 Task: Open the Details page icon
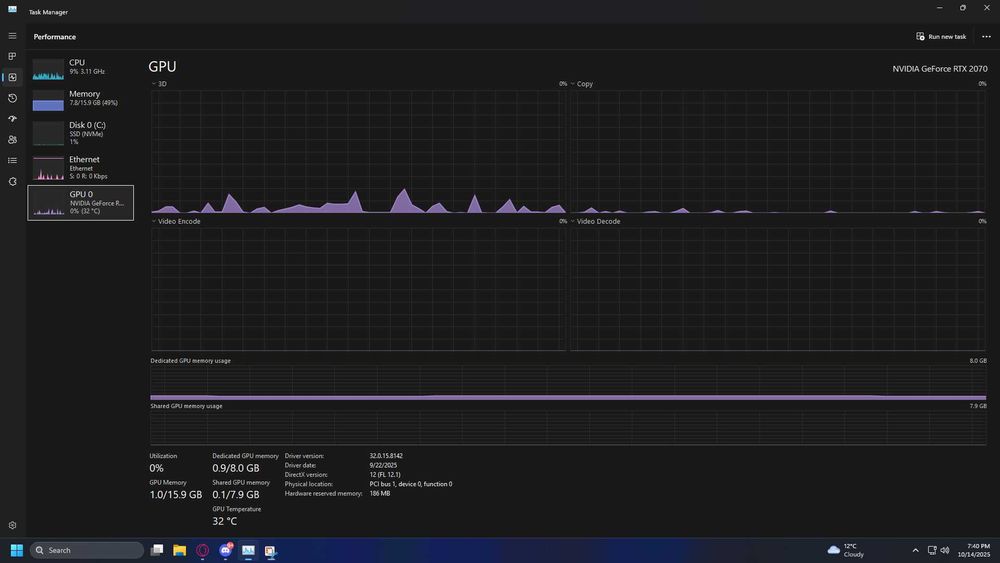click(x=12, y=161)
